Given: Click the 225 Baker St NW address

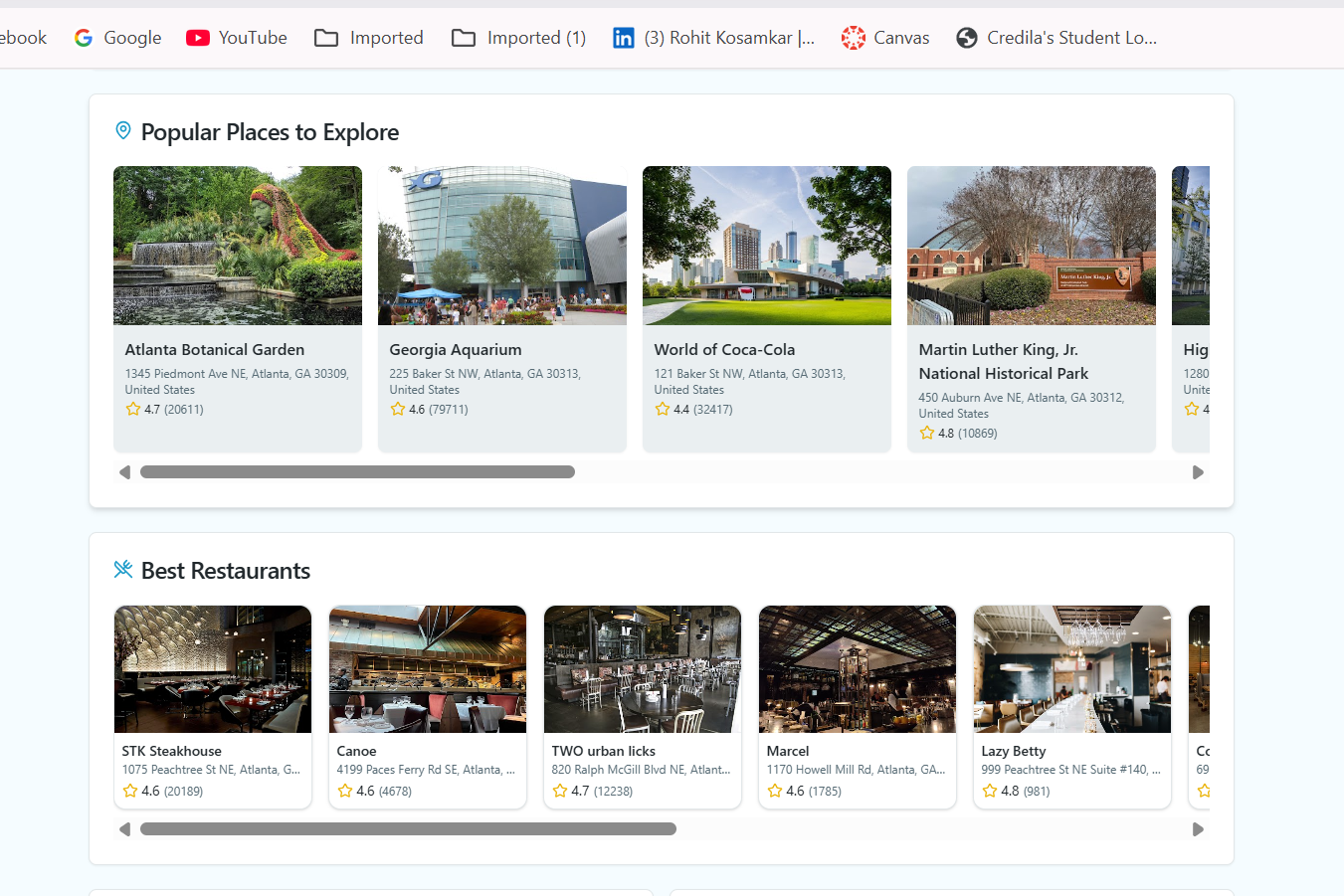Looking at the screenshot, I should pyautogui.click(x=485, y=382).
